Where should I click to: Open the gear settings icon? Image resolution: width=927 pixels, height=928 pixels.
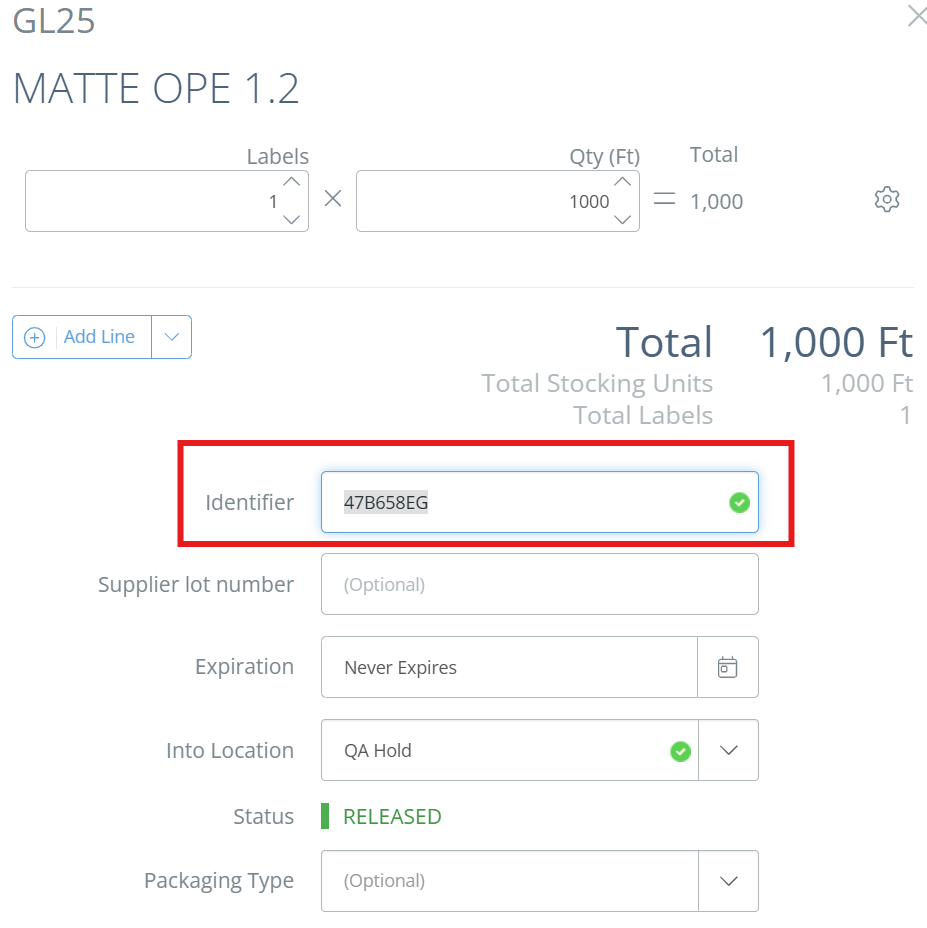(x=887, y=199)
